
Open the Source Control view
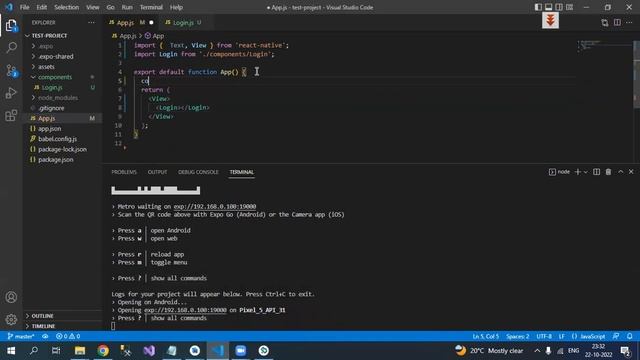pos(11,71)
